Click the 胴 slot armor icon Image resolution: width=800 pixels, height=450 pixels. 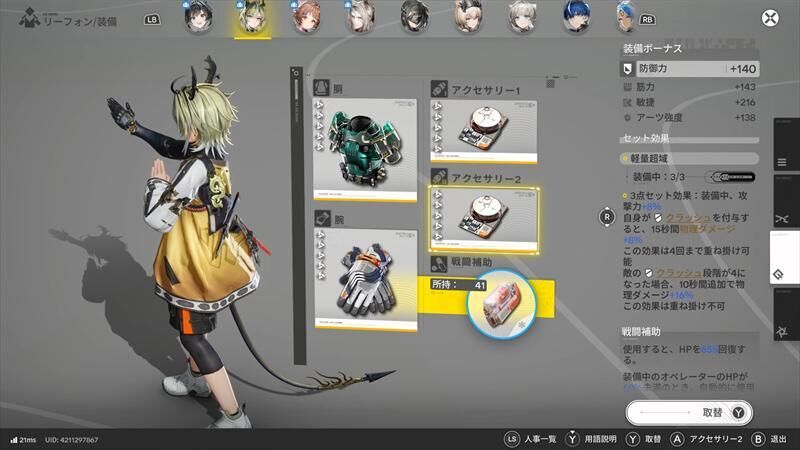point(321,88)
